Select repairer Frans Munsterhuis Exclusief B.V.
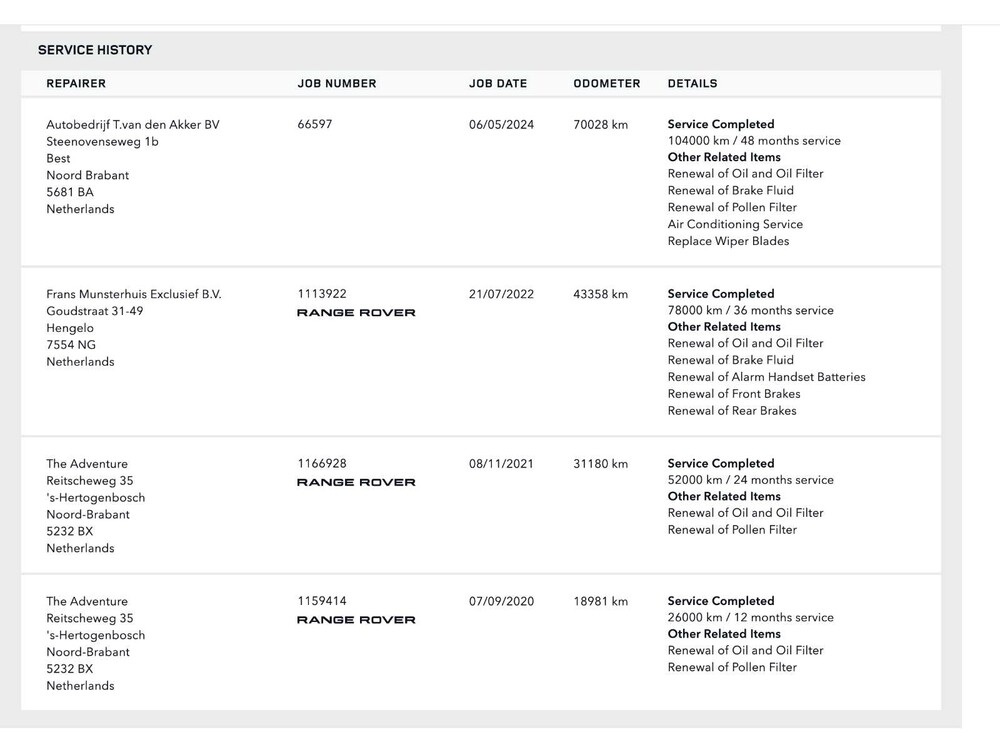 coord(134,294)
